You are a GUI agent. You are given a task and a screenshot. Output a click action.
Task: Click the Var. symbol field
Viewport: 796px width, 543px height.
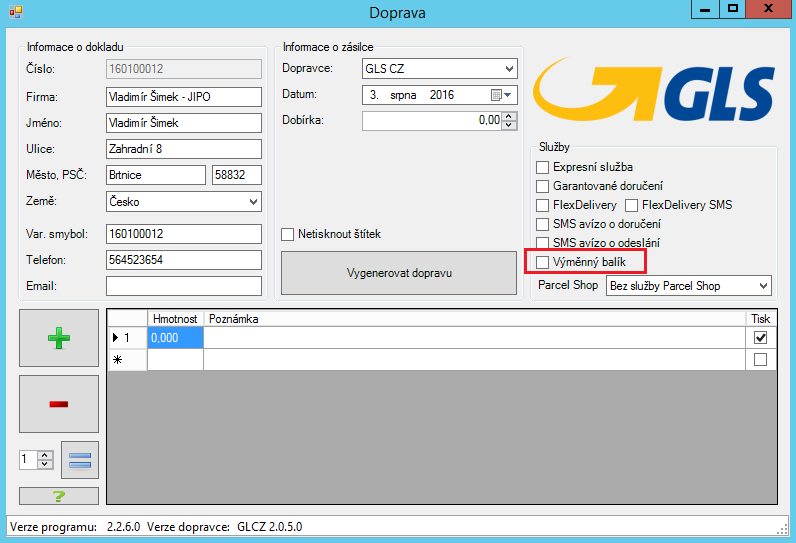tap(184, 234)
